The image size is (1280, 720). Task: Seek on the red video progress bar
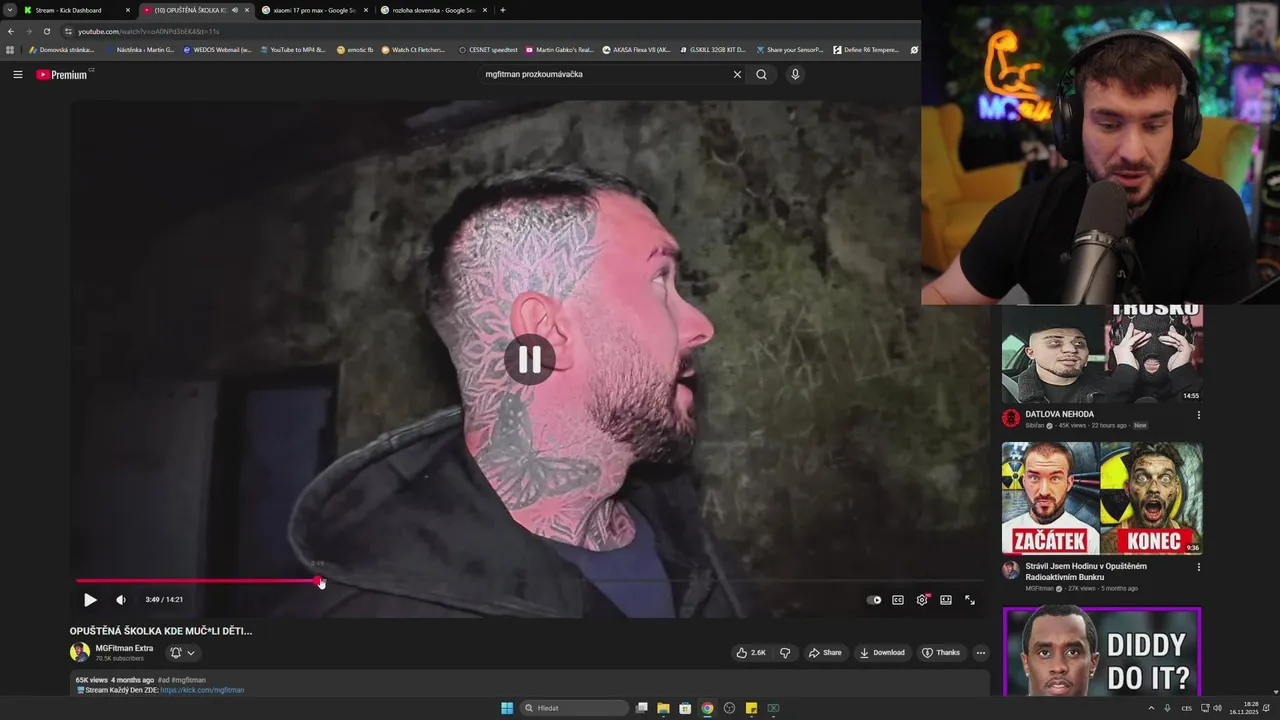[529, 580]
